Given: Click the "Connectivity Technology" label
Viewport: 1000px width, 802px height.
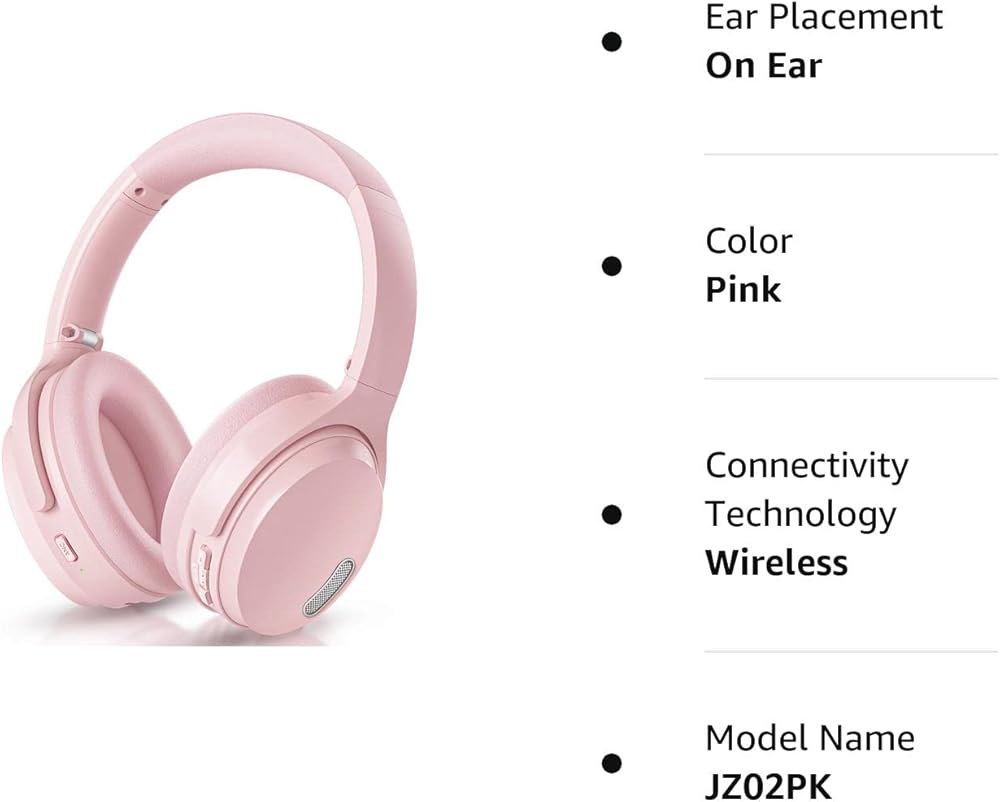Looking at the screenshot, I should [x=807, y=490].
